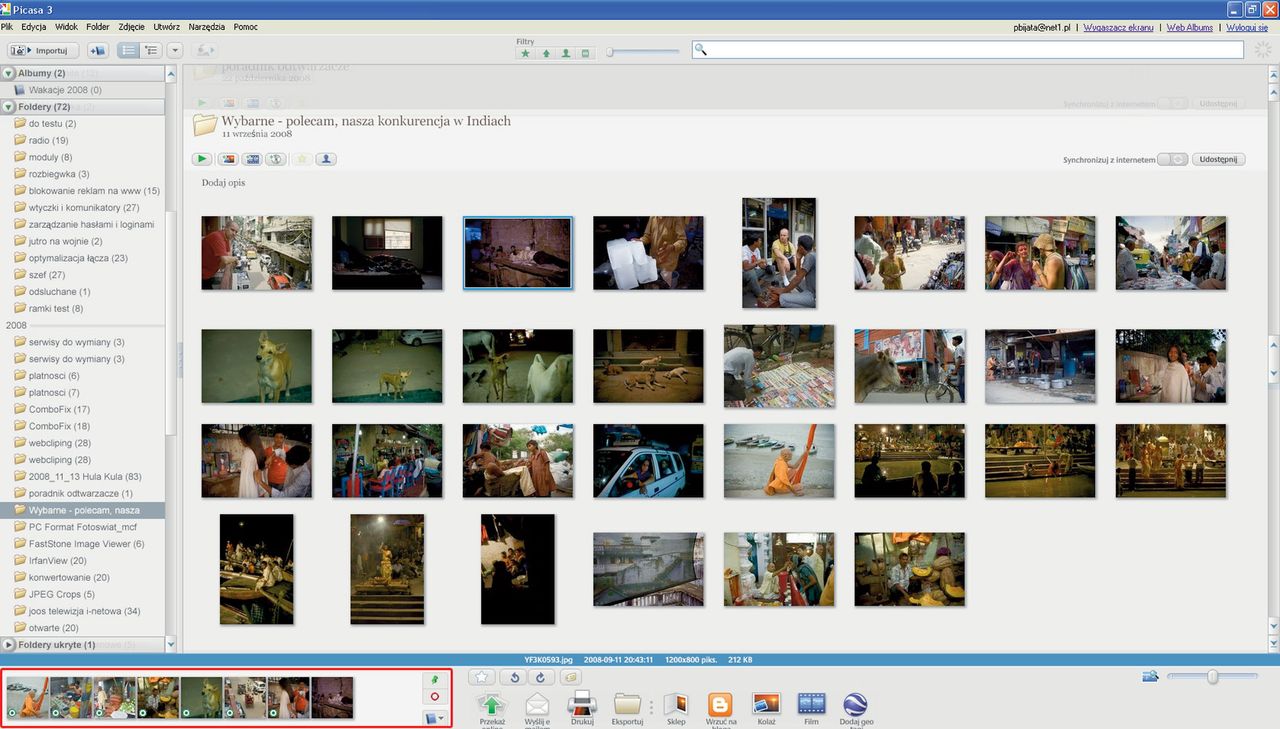Screen dimensions: 1280x729
Task: Toggle star on selected photo
Action: pos(481,678)
